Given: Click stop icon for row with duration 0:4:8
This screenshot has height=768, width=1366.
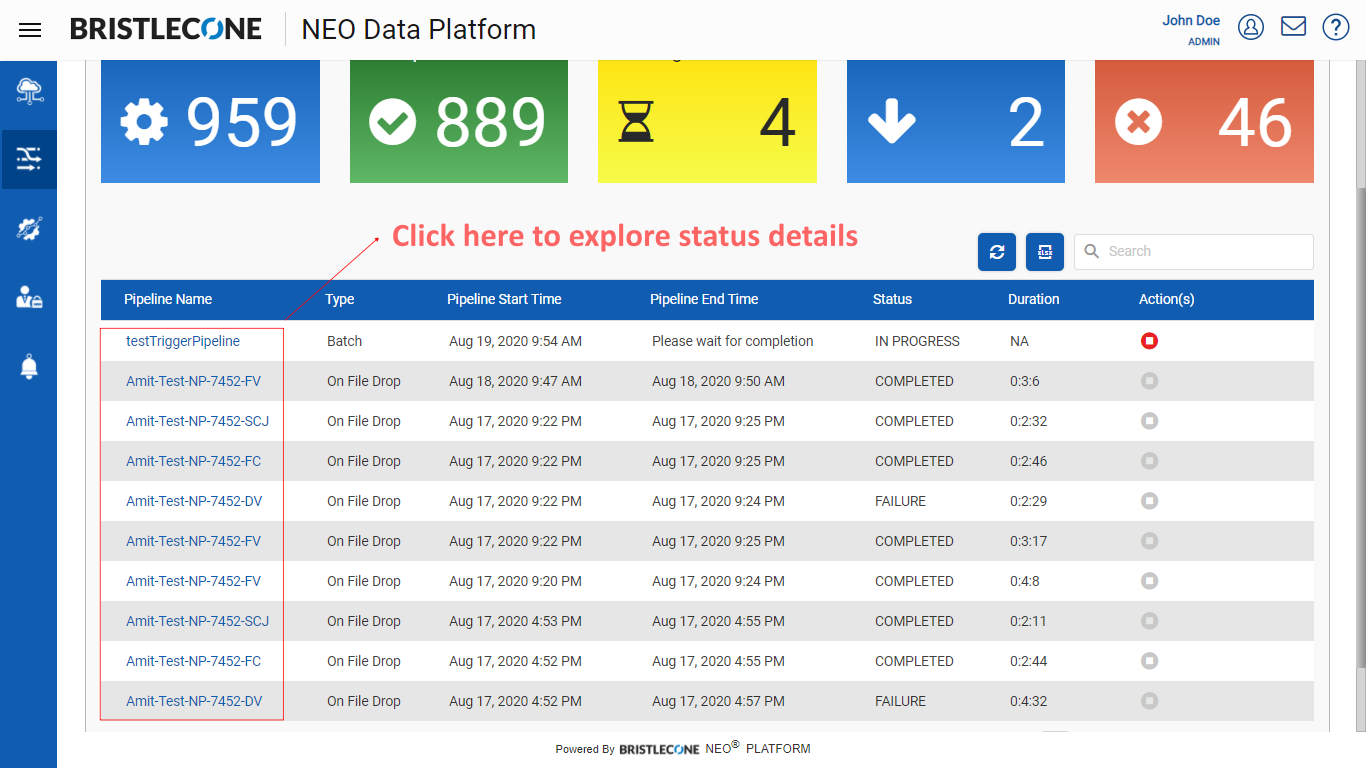Looking at the screenshot, I should pyautogui.click(x=1149, y=581).
